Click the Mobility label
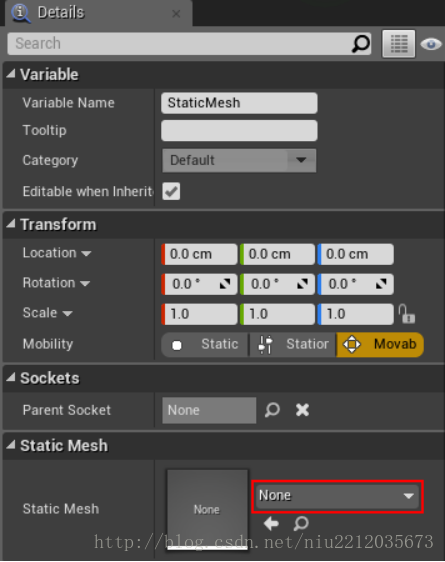This screenshot has height=562, width=445. click(x=48, y=344)
